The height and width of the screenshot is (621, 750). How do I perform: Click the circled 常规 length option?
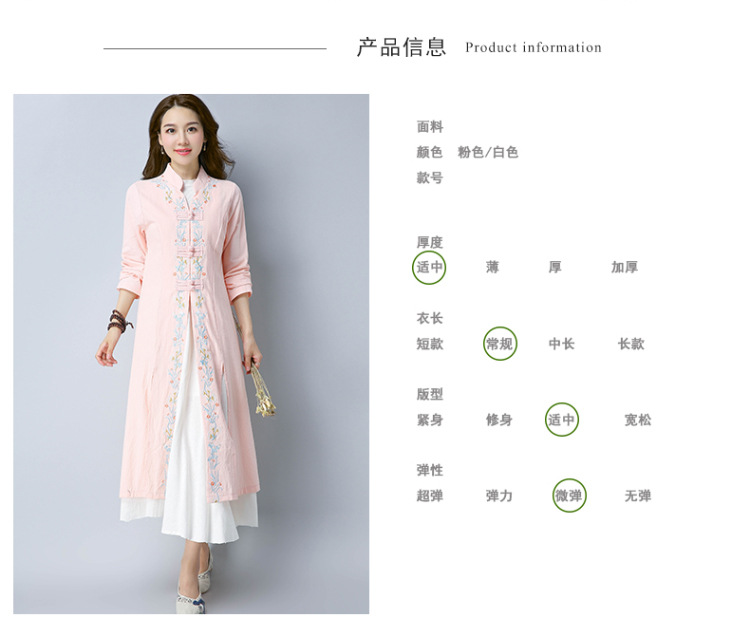coord(500,344)
